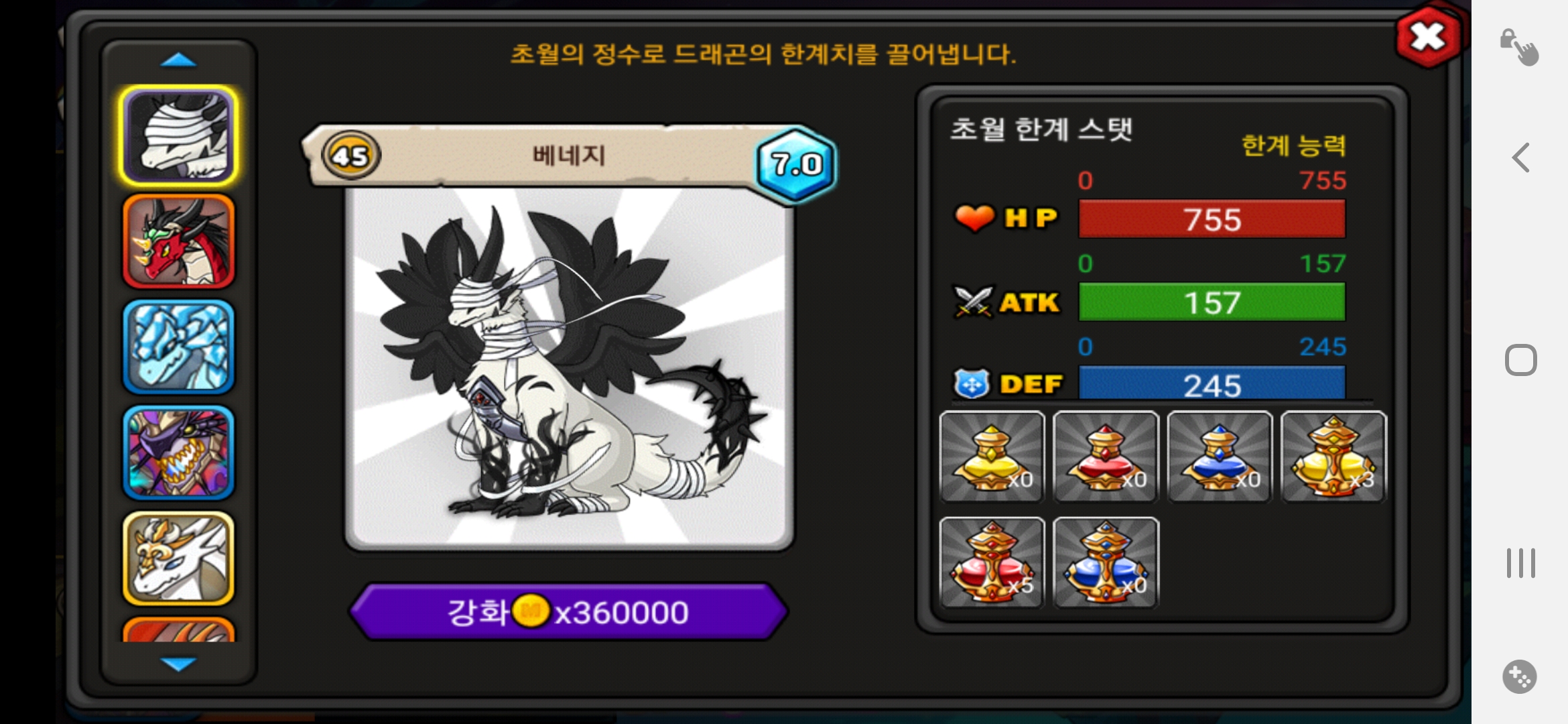Tap the Android back navigation arrow
Image resolution: width=1568 pixels, height=724 pixels.
click(x=1521, y=158)
